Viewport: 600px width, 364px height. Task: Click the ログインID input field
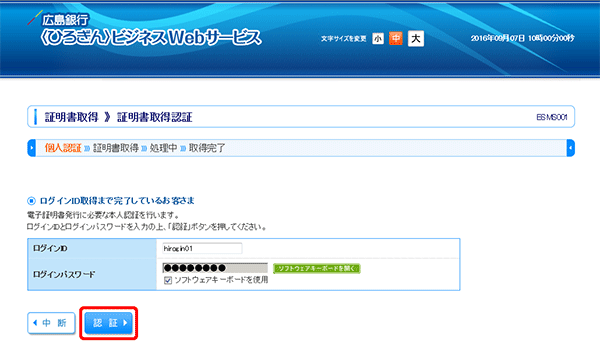(x=202, y=248)
